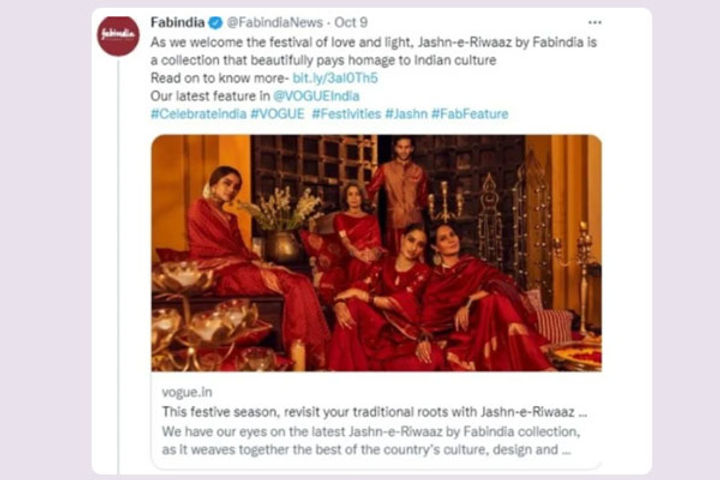Open the Fabindia profile avatar
Screen dimensions: 720x480
118,36
